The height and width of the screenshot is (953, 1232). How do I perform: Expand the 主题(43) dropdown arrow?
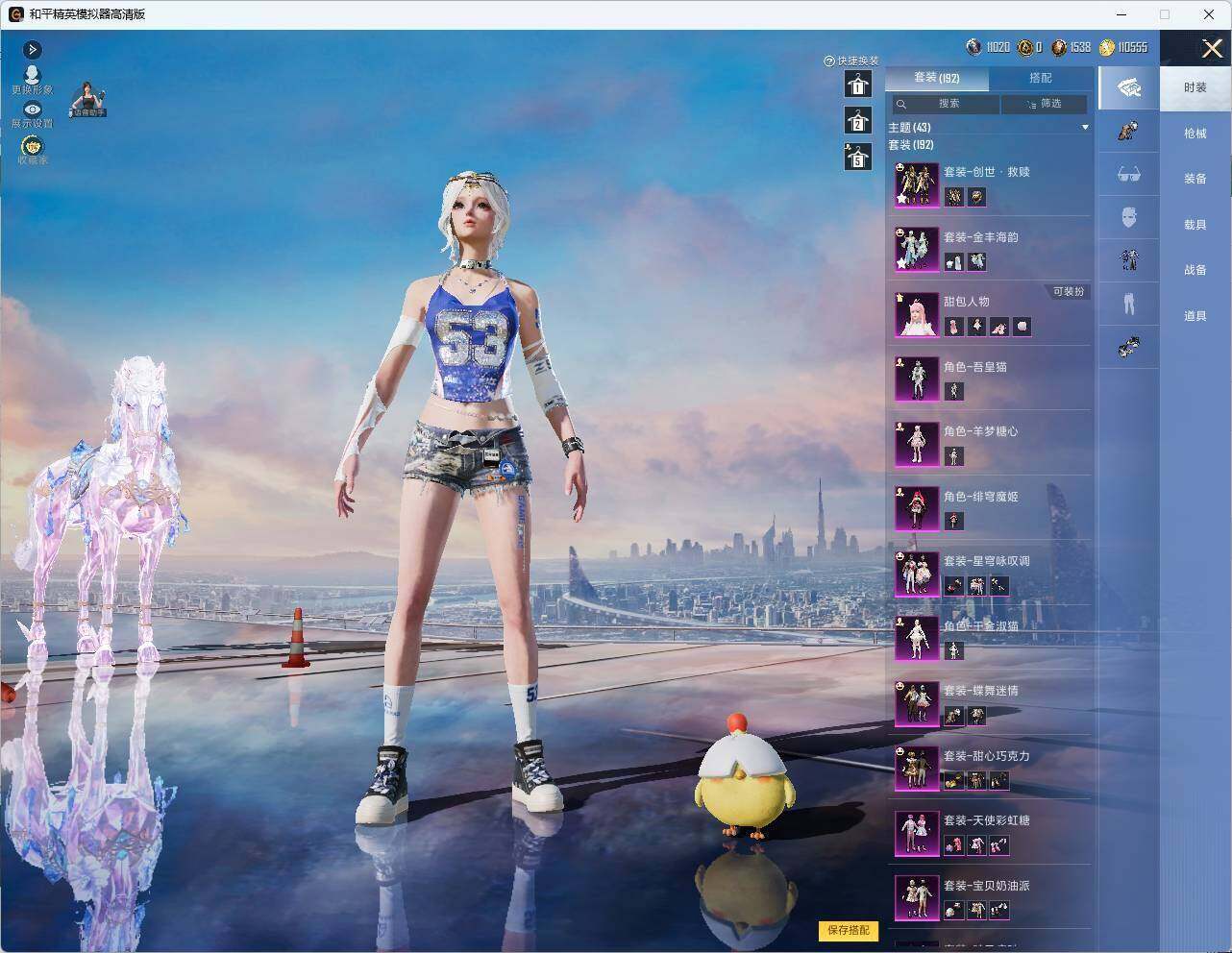1085,128
